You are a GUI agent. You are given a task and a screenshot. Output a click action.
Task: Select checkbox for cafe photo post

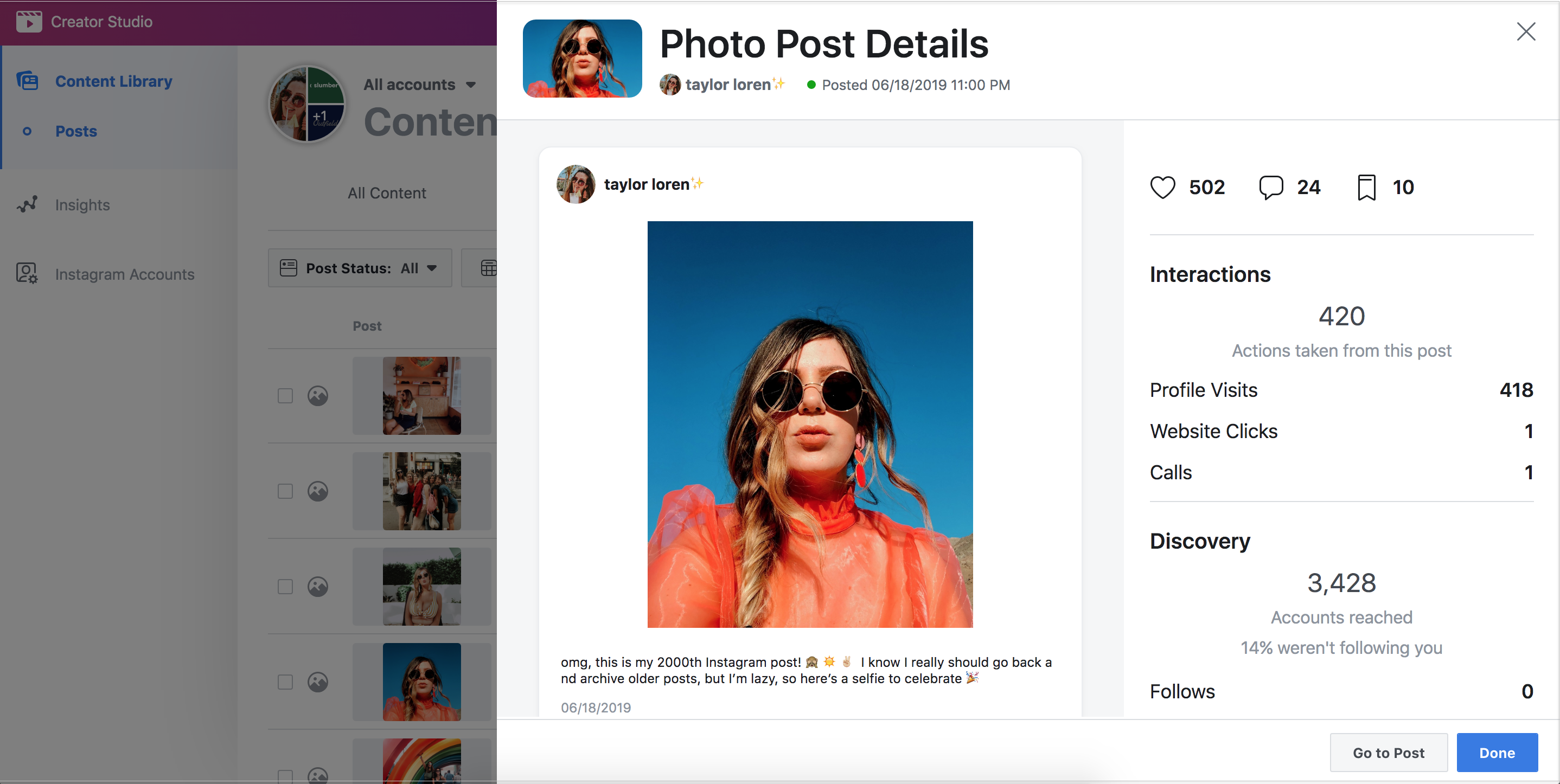coord(285,396)
